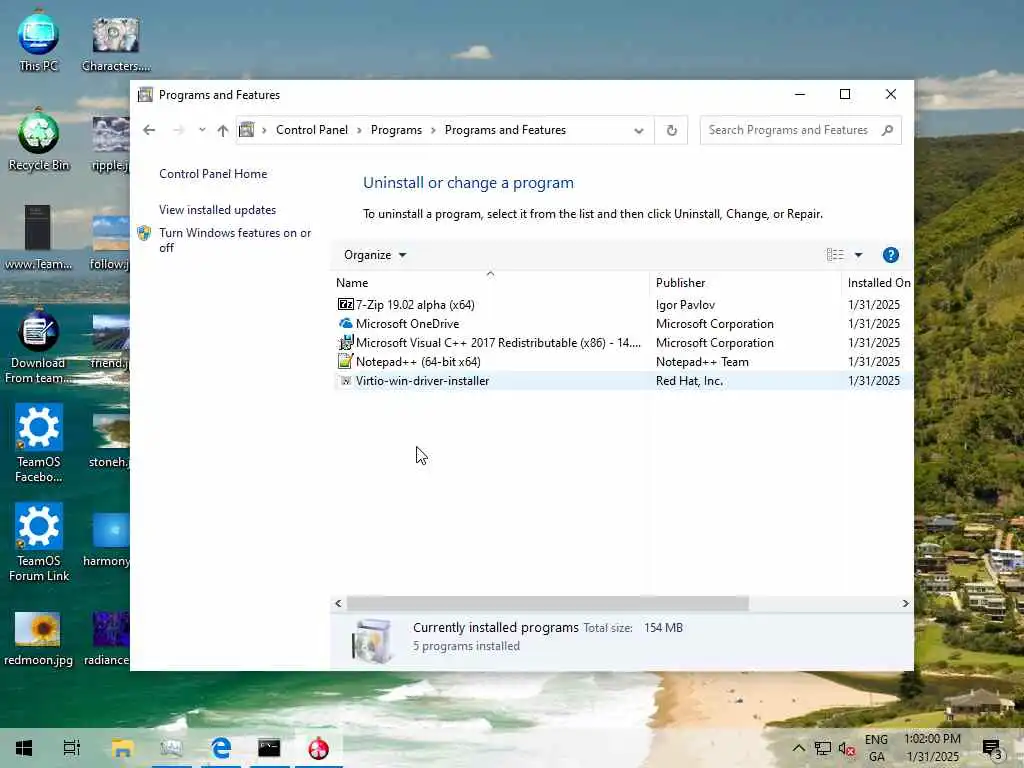Click the Igor Pavlov publisher cell
The image size is (1024, 768).
[685, 305]
